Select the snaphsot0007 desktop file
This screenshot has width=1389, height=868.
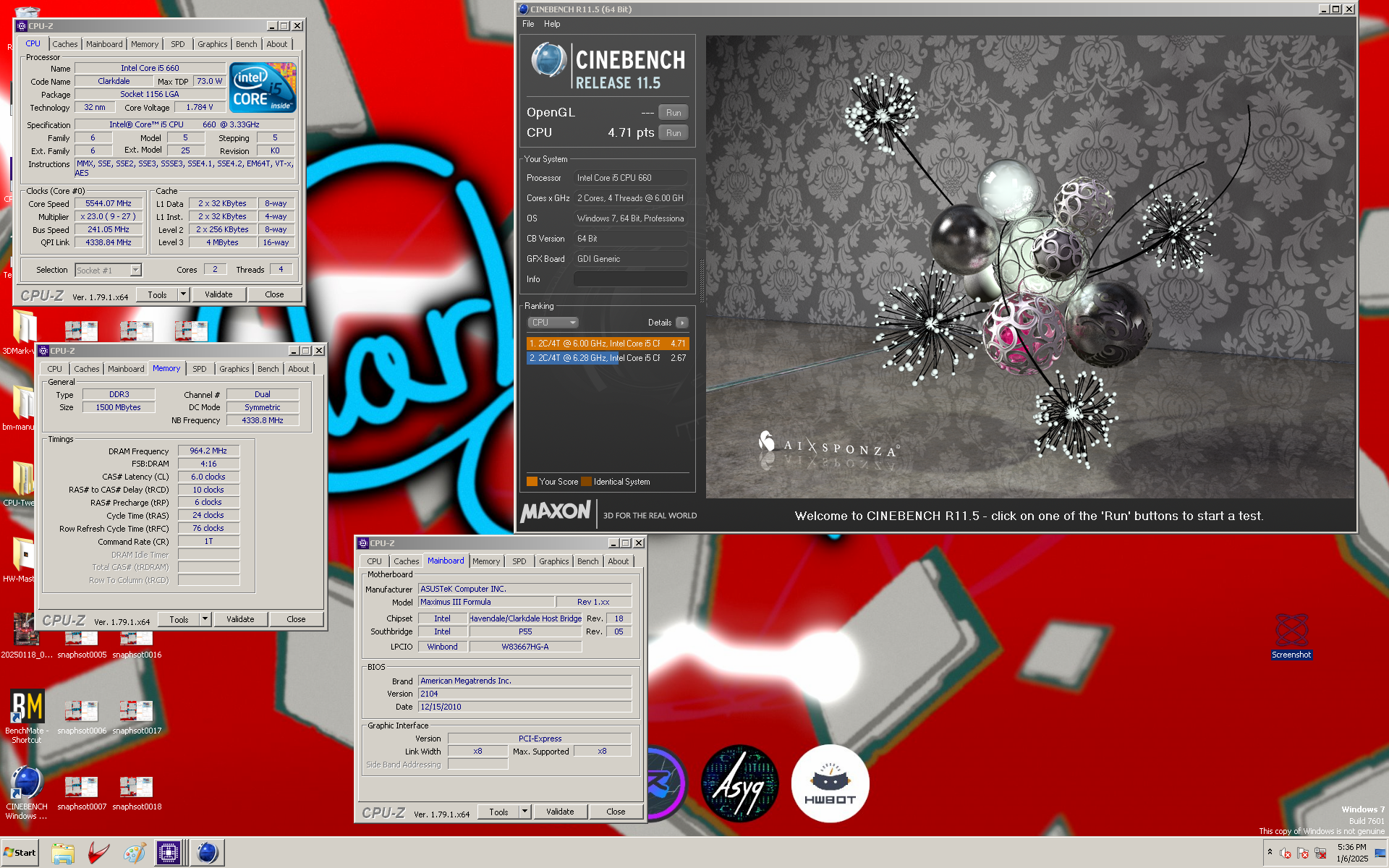tap(81, 793)
